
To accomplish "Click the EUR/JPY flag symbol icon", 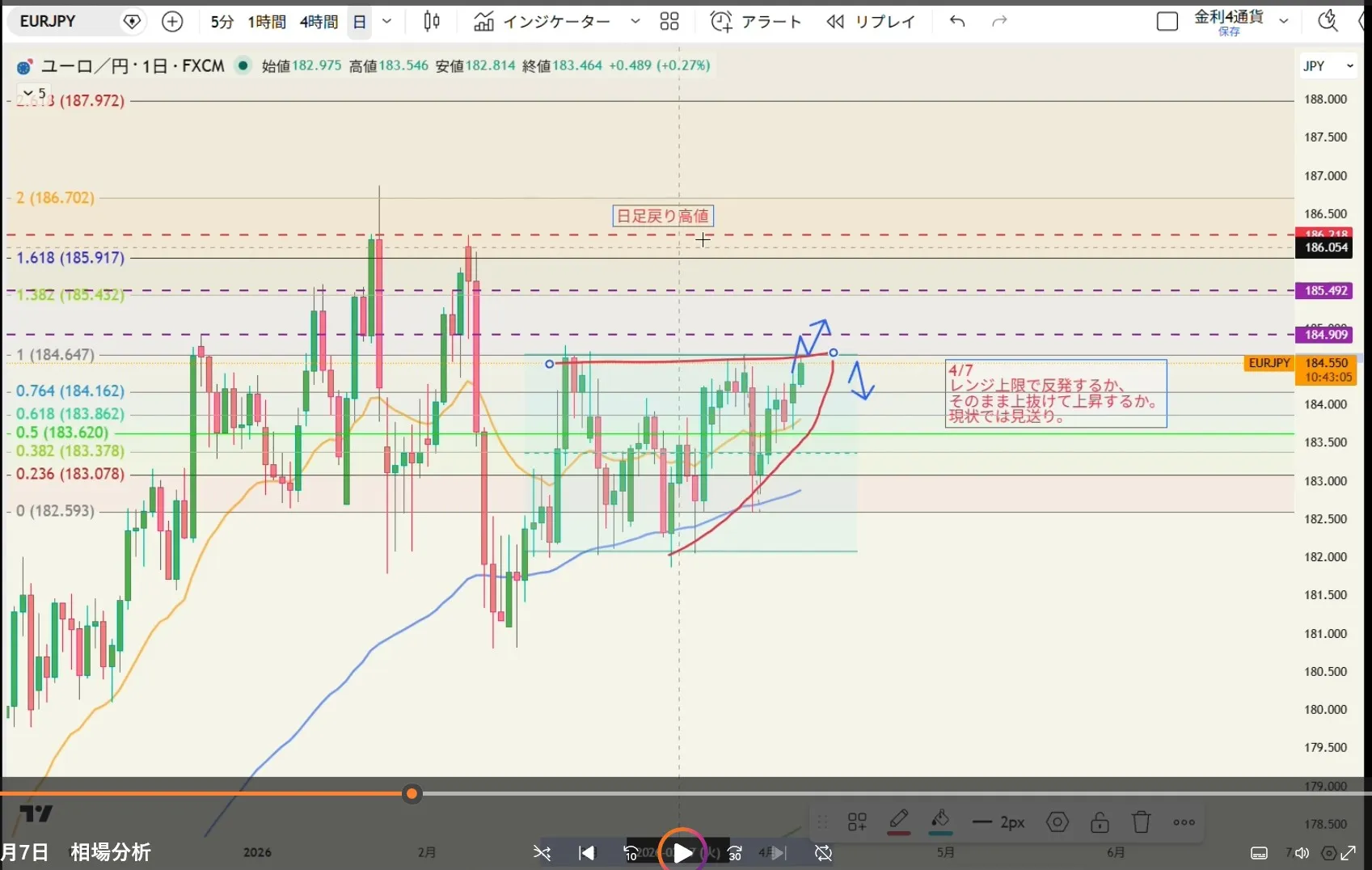I will [24, 67].
